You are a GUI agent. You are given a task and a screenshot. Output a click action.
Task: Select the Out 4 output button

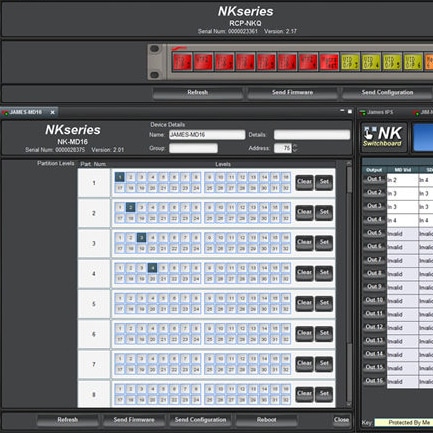[374, 220]
